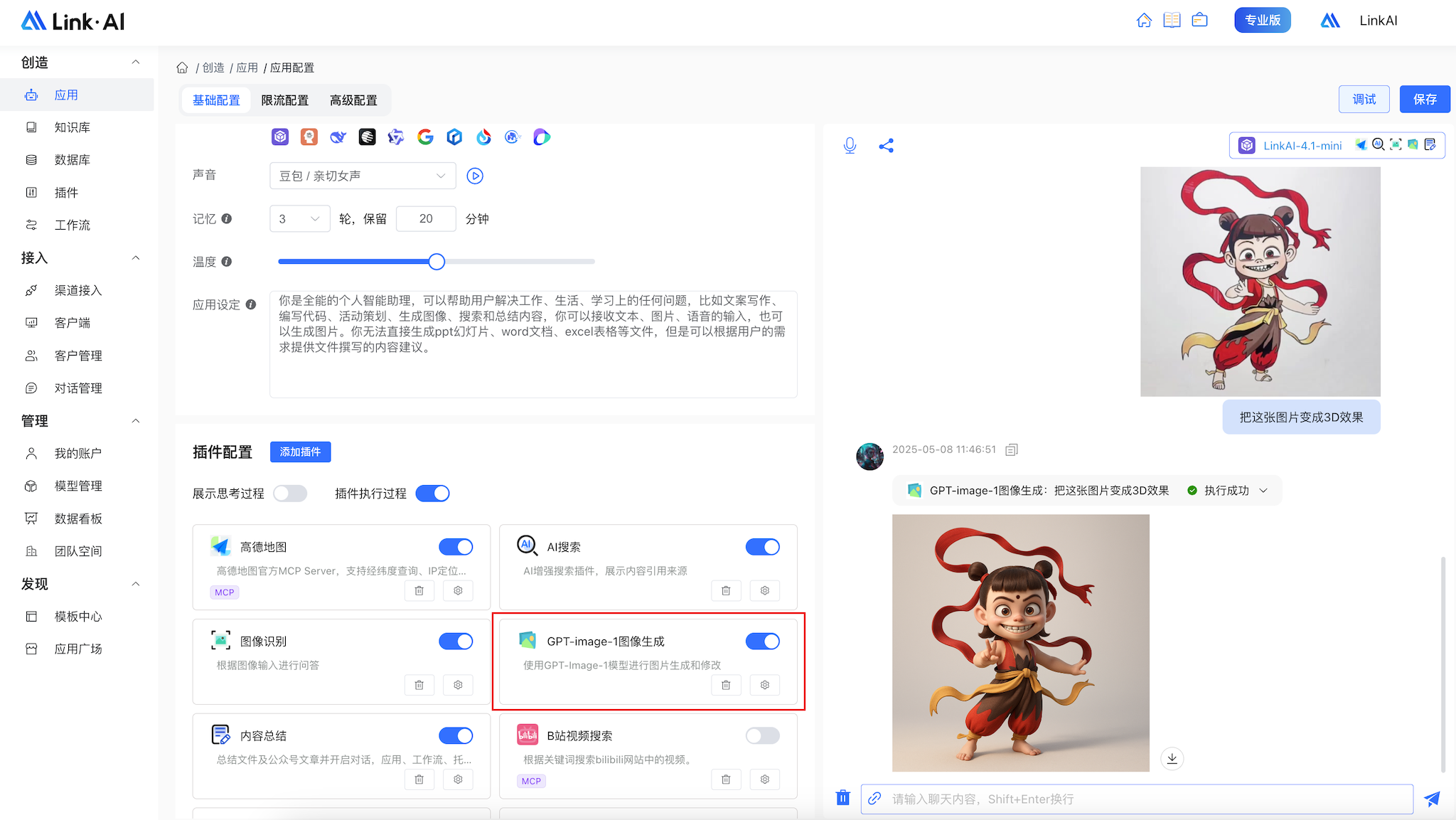The height and width of the screenshot is (820, 1456).
Task: Switch to the 限流配置 tab
Action: (285, 100)
